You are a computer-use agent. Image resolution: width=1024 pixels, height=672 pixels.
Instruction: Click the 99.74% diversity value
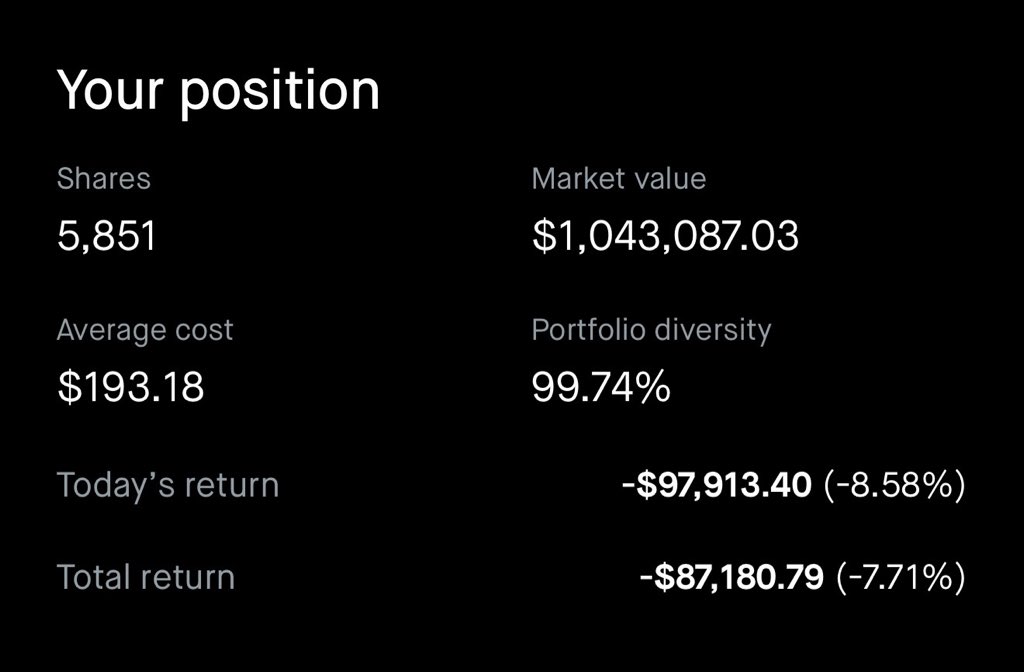point(601,387)
